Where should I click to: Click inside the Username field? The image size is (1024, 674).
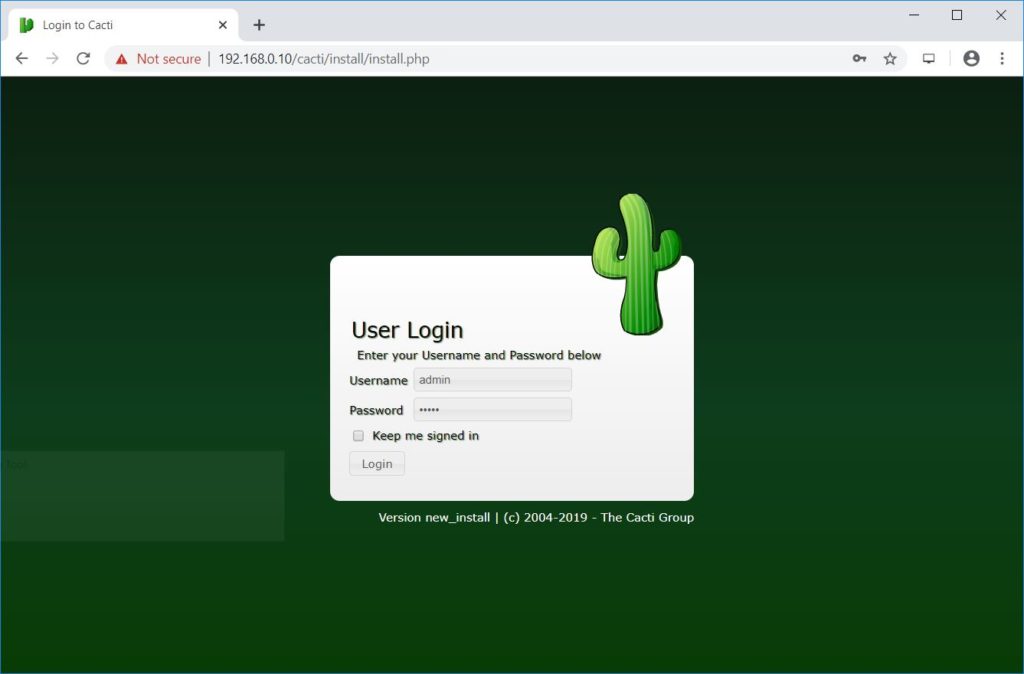coord(492,380)
